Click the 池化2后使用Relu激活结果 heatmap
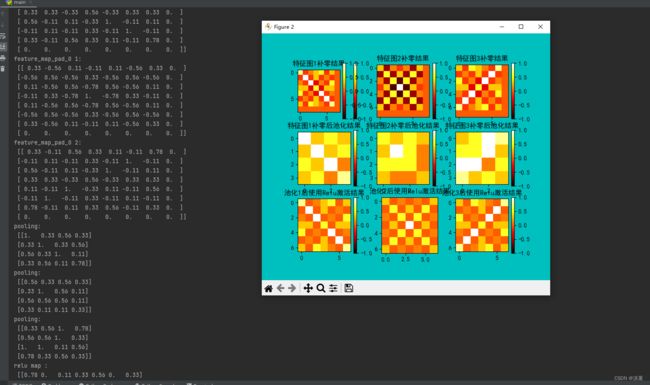 click(x=410, y=225)
